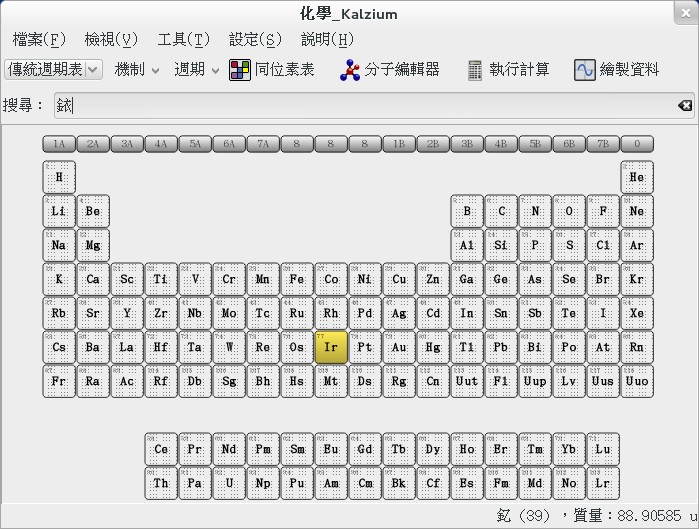
Task: Open the 檔案(F) menu
Action: [39, 40]
